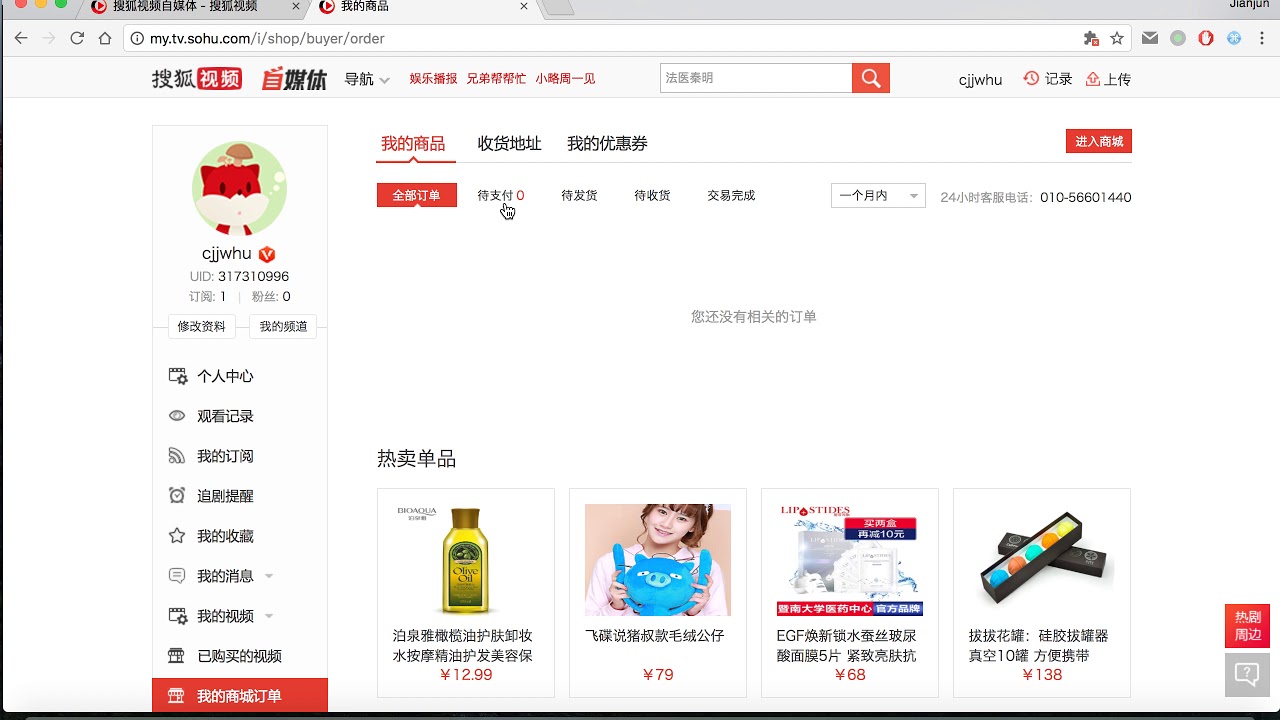Select the 待收货 filter
The height and width of the screenshot is (720, 1280).
[x=652, y=195]
